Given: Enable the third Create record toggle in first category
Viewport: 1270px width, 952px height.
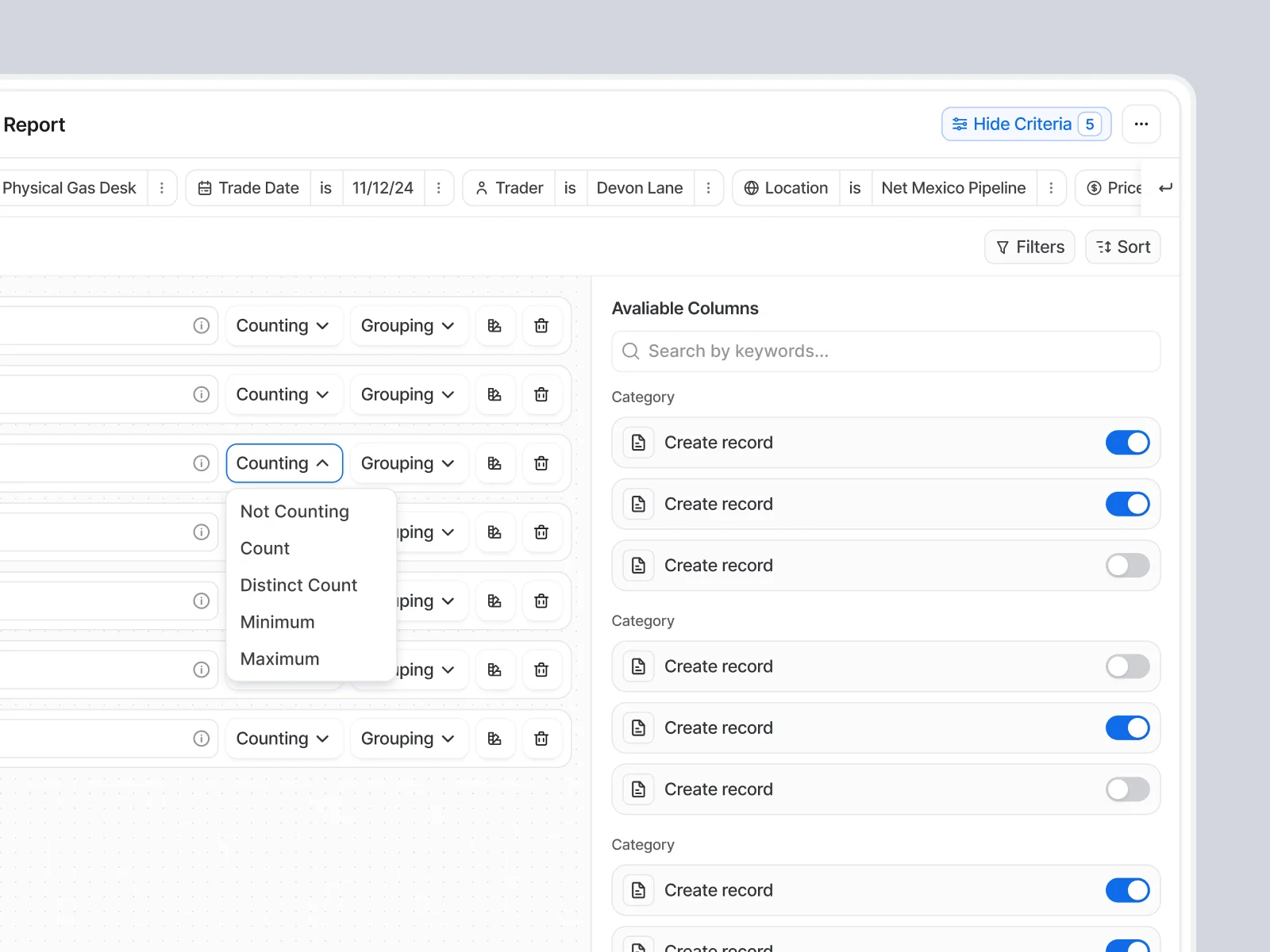Looking at the screenshot, I should click(1127, 566).
